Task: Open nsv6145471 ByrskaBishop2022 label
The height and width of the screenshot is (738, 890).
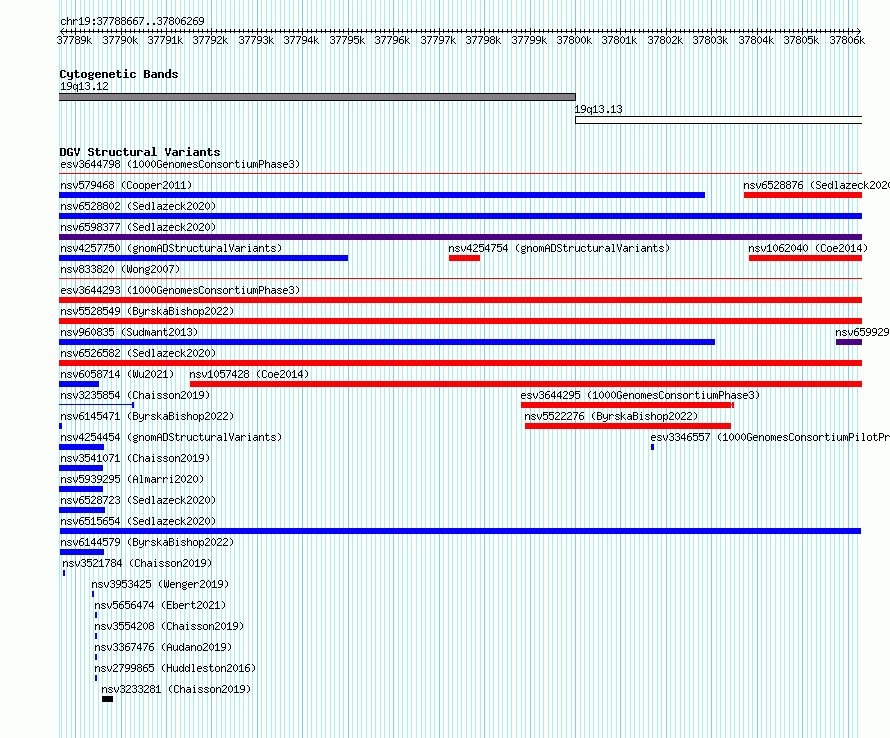Action: click(x=147, y=416)
